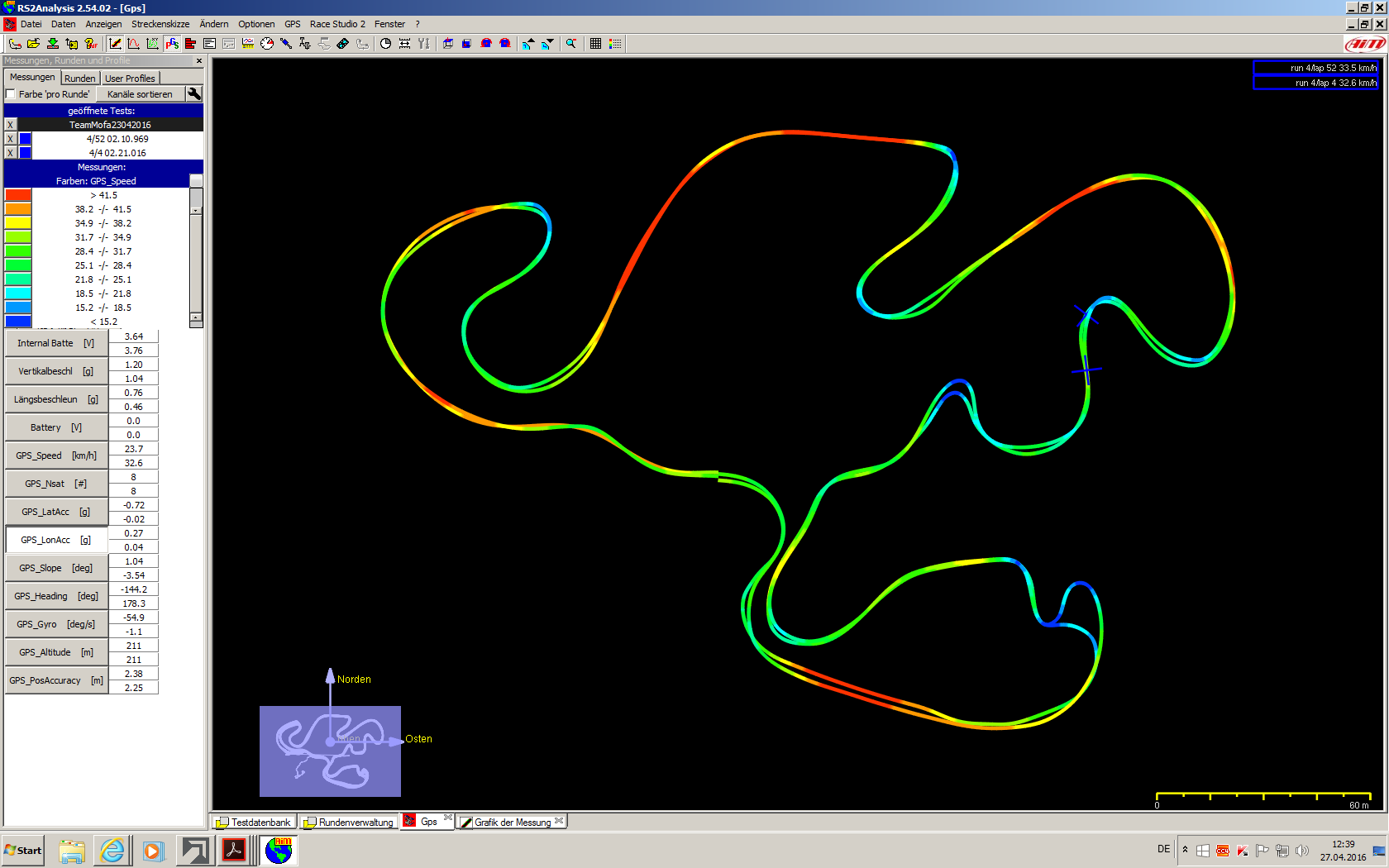
Task: Expand the Race Studio 2 menu
Action: pos(337,24)
